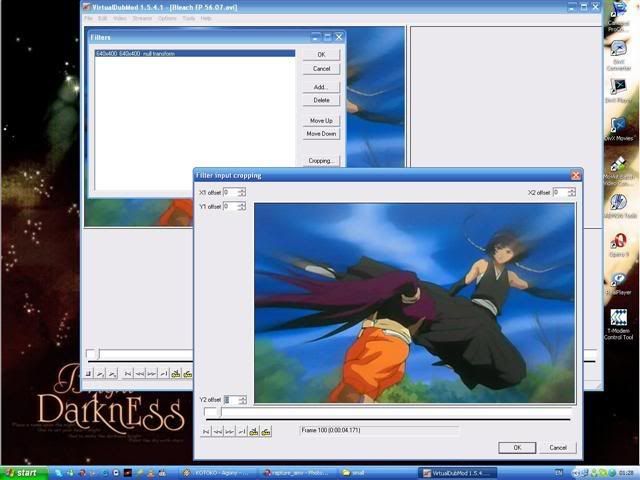This screenshot has width=640, height=480.
Task: Step forward one frame in main toolbar
Action: tap(151, 373)
